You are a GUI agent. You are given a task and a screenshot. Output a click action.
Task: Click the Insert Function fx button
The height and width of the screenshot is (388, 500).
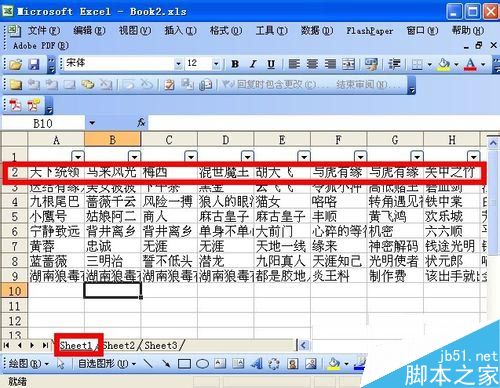(x=141, y=123)
